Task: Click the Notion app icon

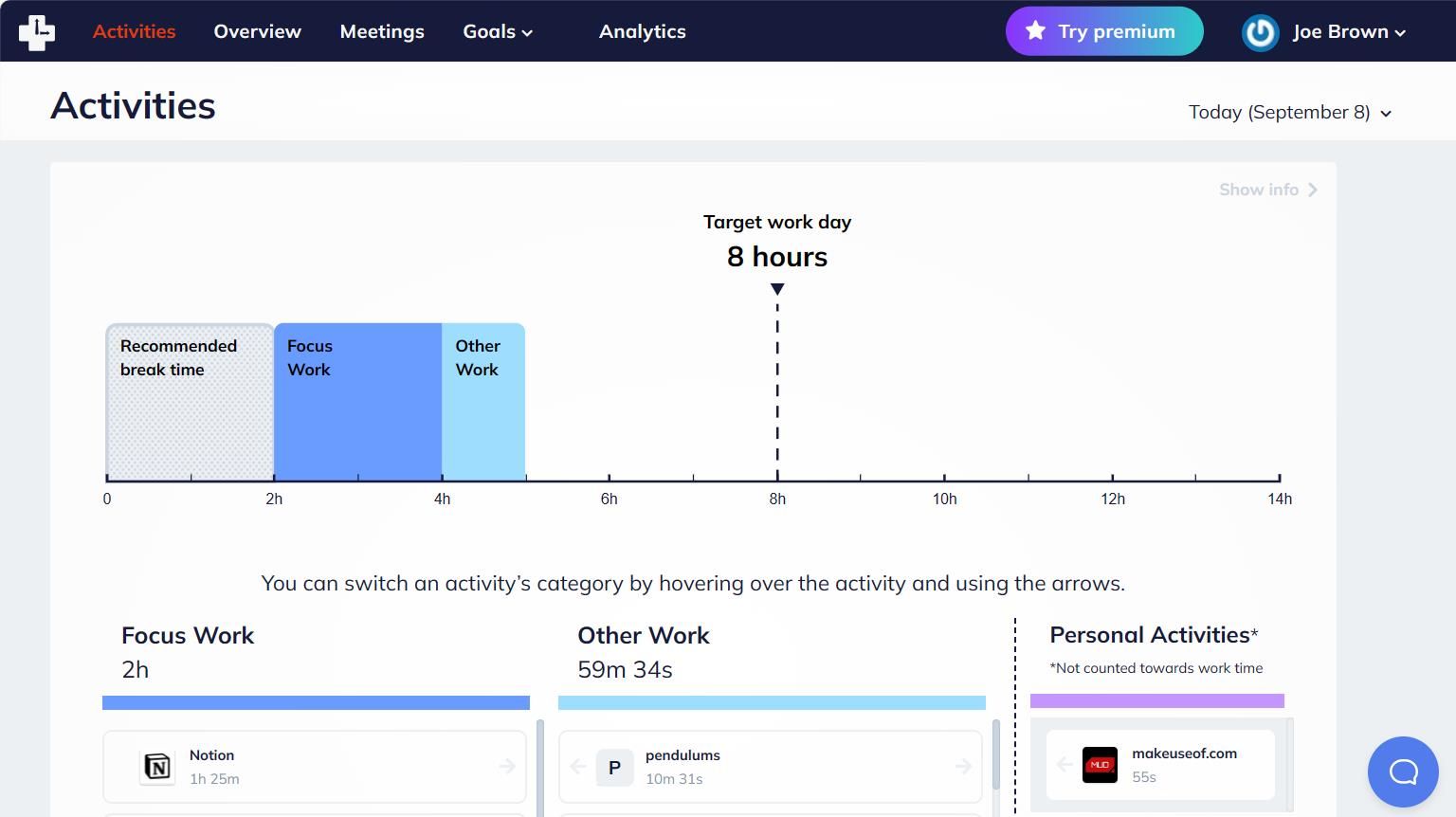Action: (x=157, y=767)
